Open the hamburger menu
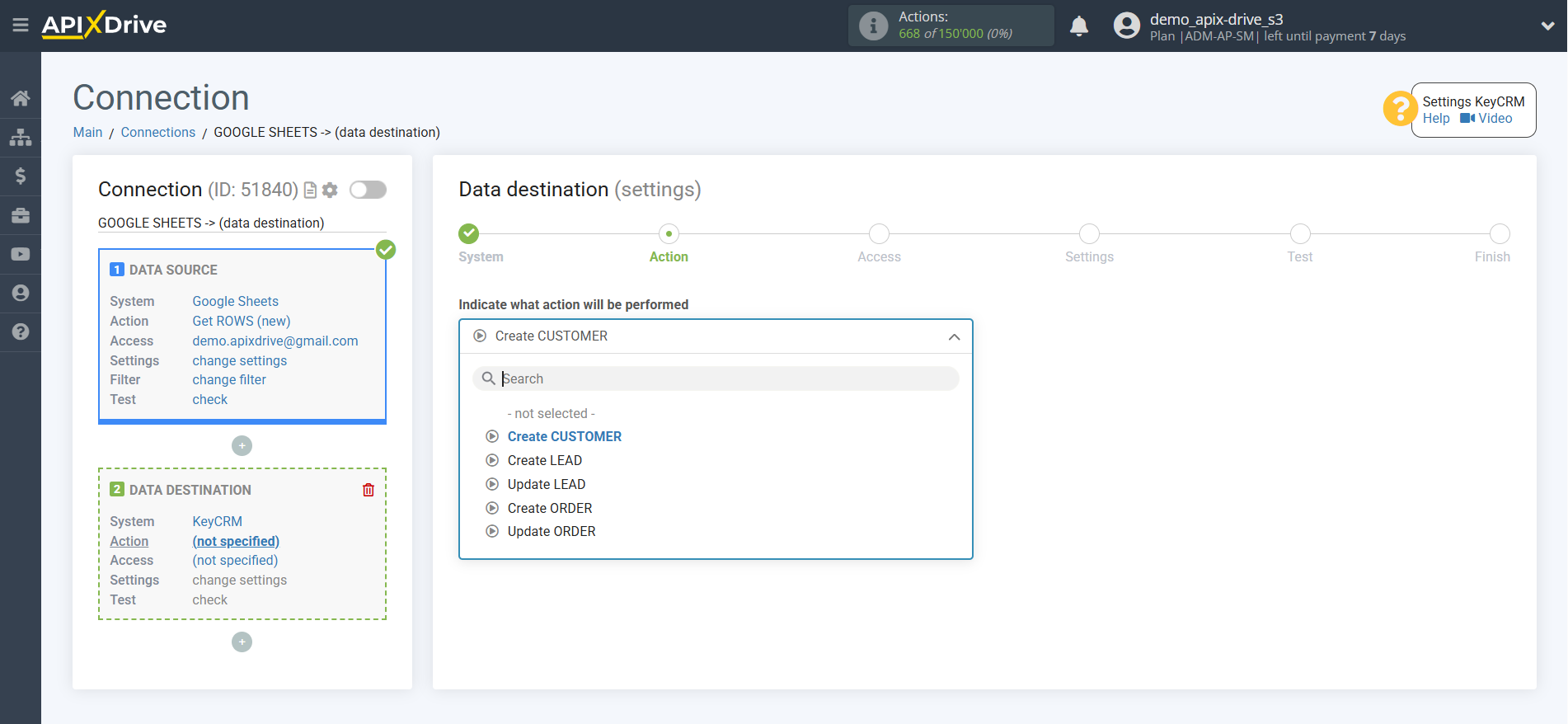Viewport: 1568px width, 724px height. 21,26
